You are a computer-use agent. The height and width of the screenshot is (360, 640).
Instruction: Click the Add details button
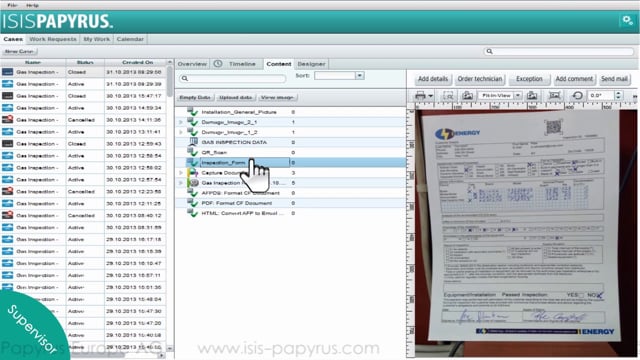click(x=433, y=79)
